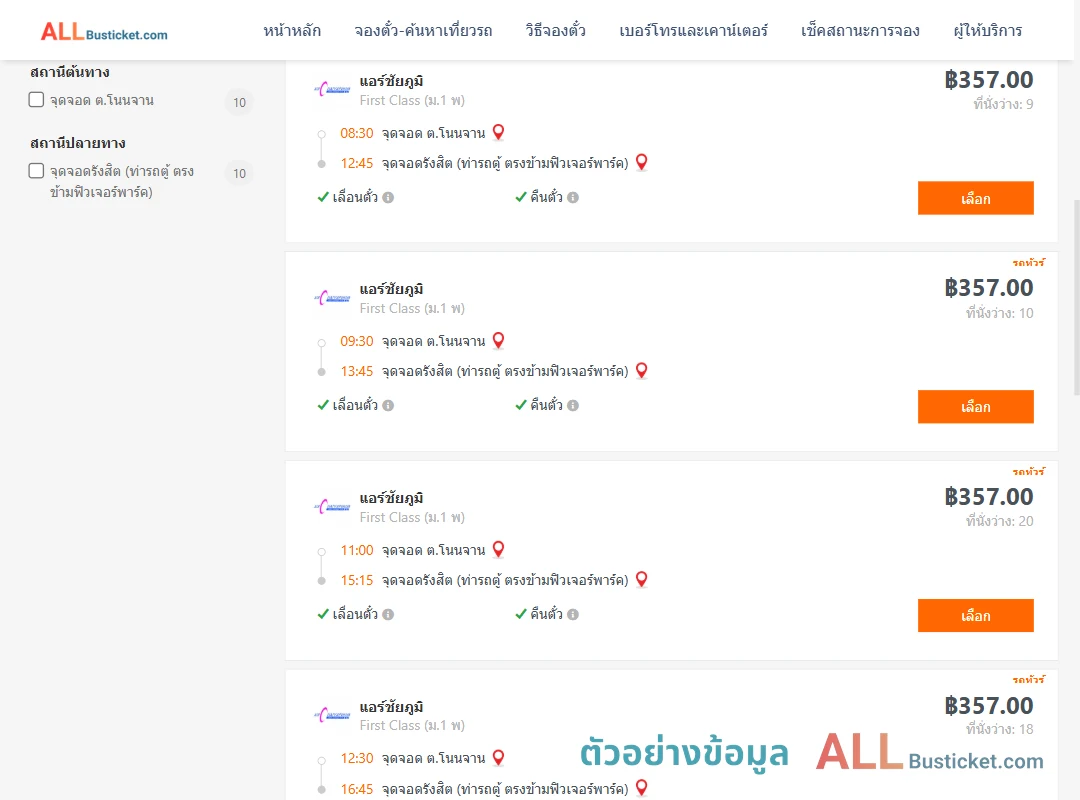Viewport: 1080px width, 800px height.
Task: Click the 12:30 departure time
Action: [357, 758]
